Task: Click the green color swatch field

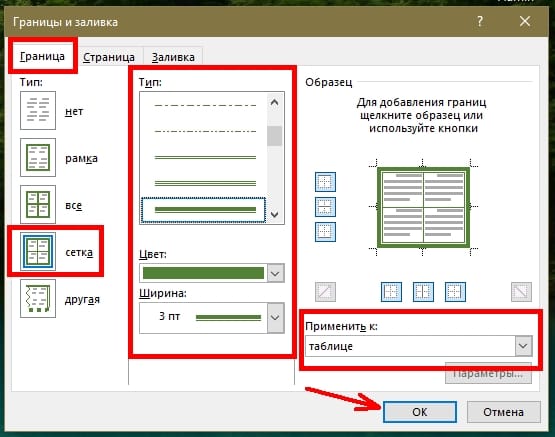Action: tap(203, 273)
